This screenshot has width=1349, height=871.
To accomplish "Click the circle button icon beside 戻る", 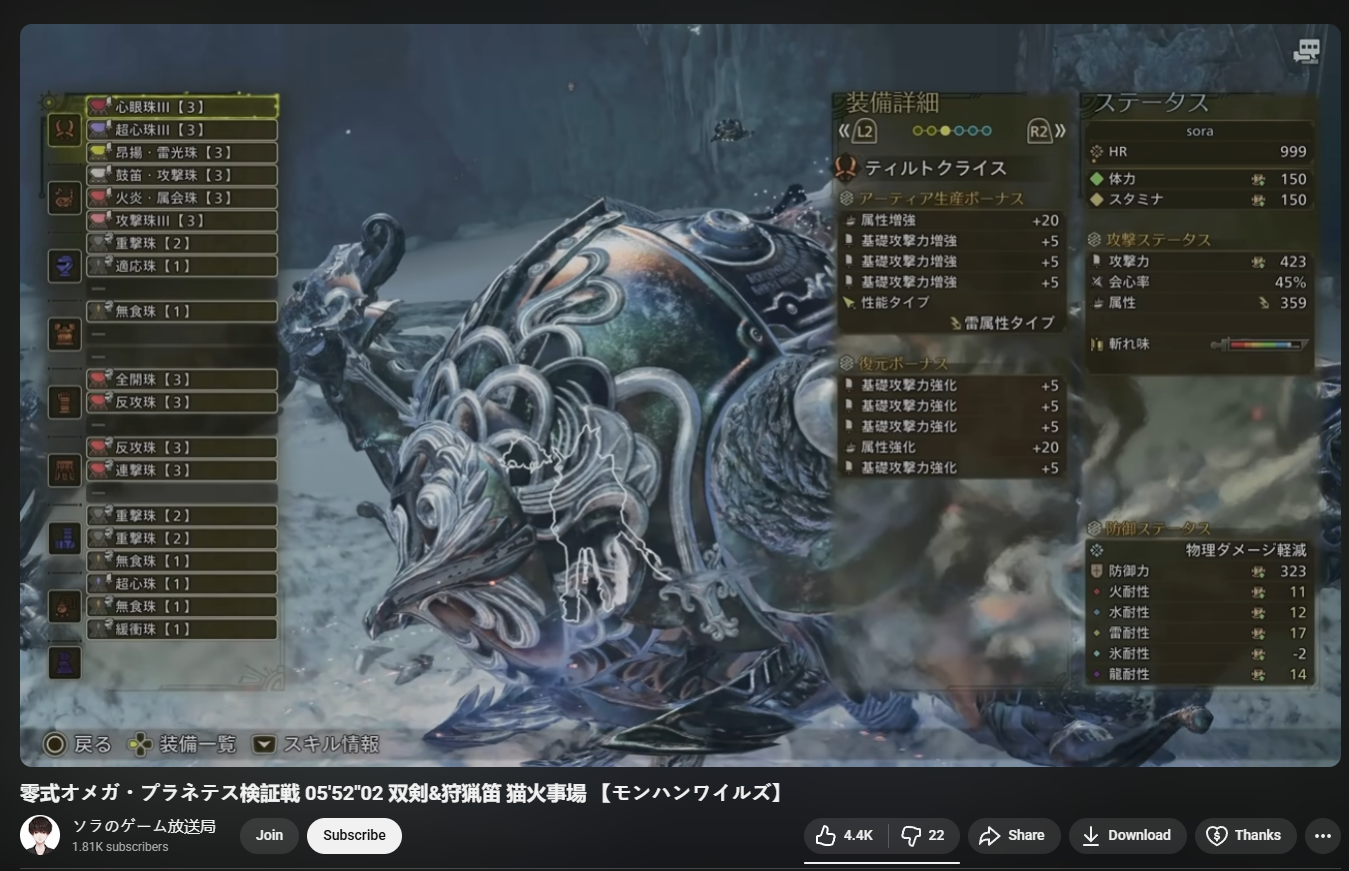I will click(x=54, y=744).
